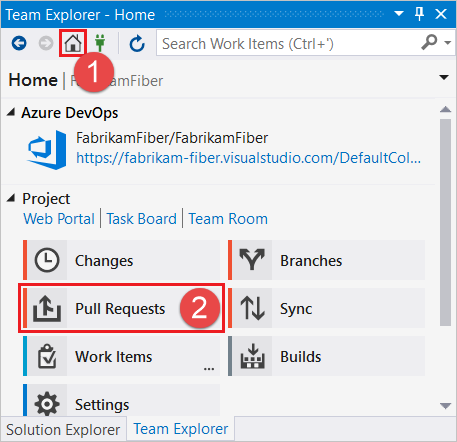The height and width of the screenshot is (442, 457).
Task: Switch to the Solution Explorer tab
Action: [x=63, y=429]
